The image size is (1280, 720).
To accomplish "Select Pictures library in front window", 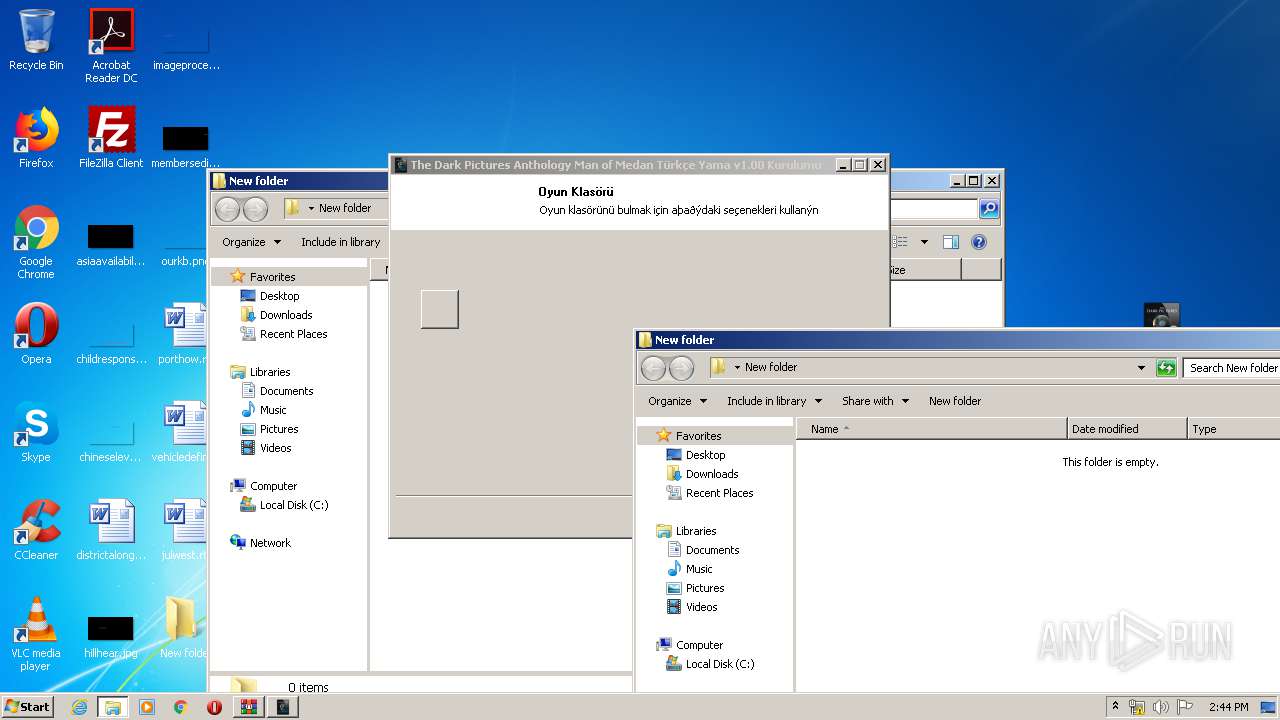I will pyautogui.click(x=704, y=588).
